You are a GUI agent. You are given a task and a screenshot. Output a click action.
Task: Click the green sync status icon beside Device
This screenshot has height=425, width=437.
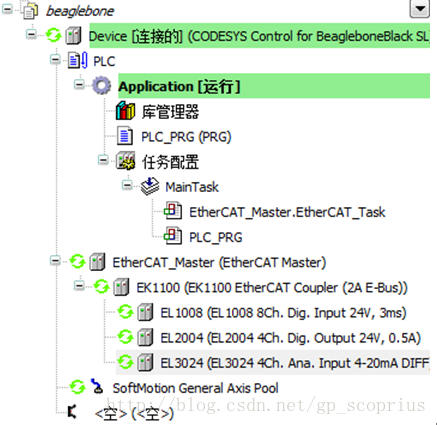53,35
